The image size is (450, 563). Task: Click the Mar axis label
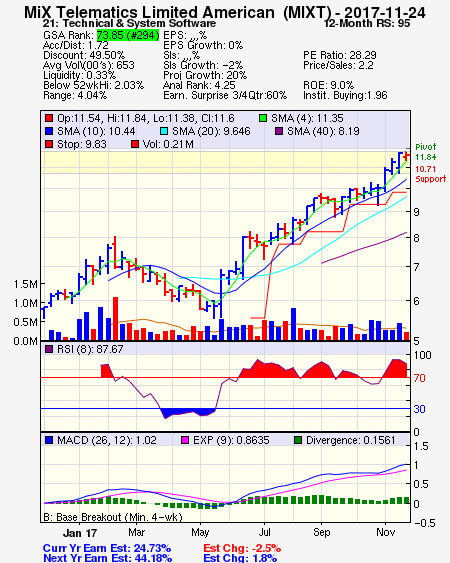[136, 532]
